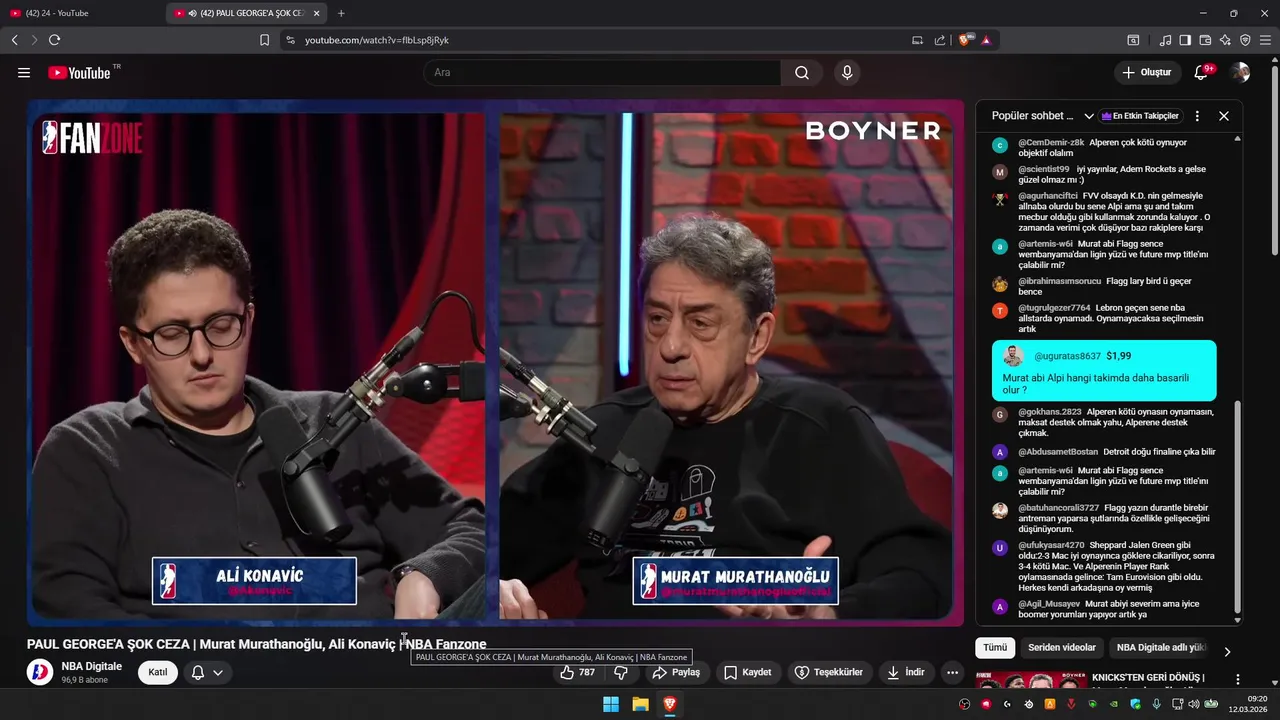The height and width of the screenshot is (720, 1280).
Task: Open KNICKS'TEN GERİ DÖNÜŞ video thumbnail
Action: coord(1030,683)
